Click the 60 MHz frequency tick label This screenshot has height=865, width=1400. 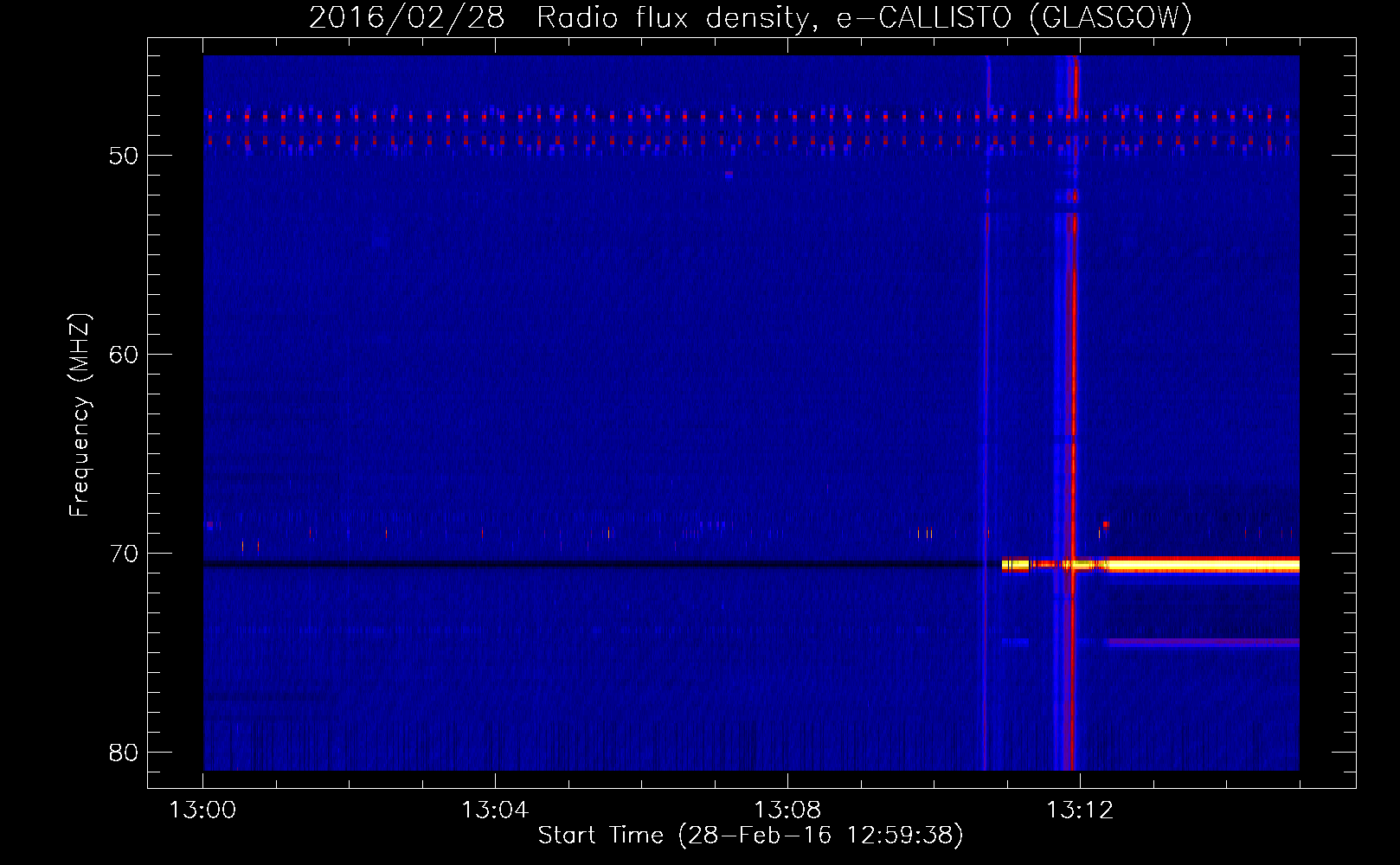click(124, 356)
